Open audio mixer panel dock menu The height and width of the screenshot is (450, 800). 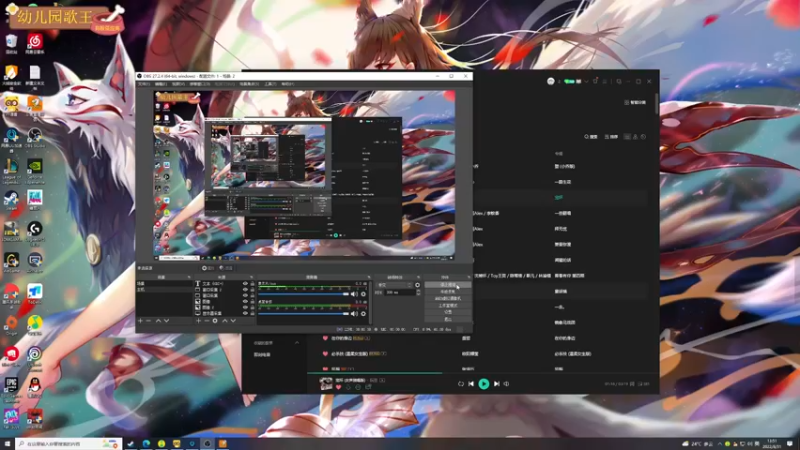(x=368, y=277)
